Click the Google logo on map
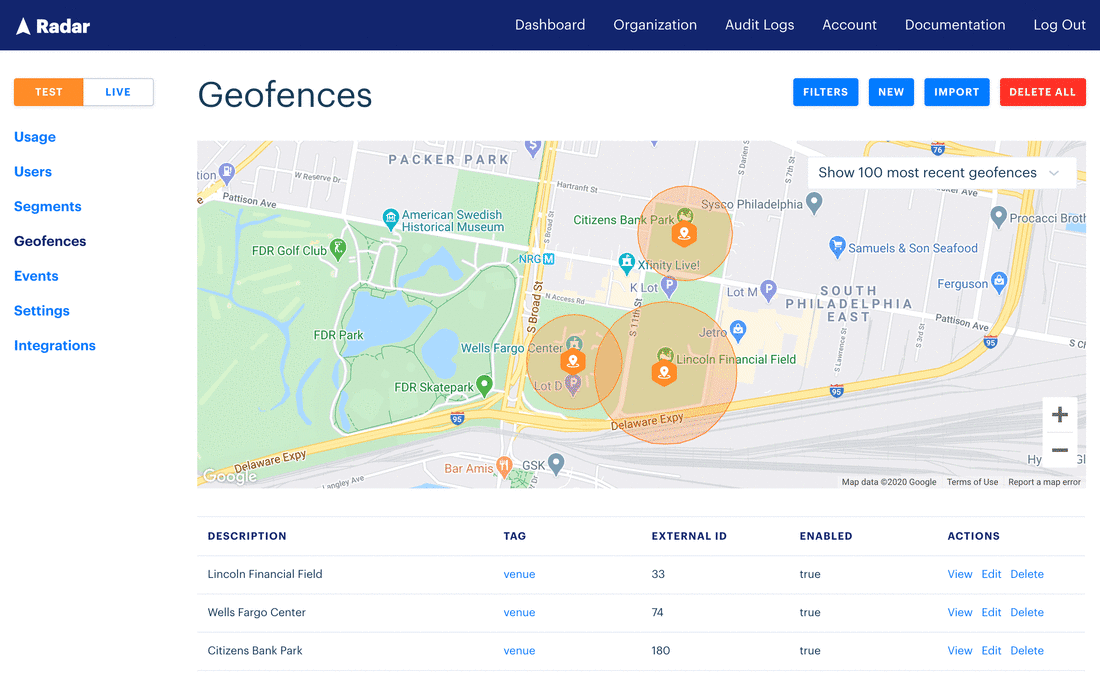 229,476
